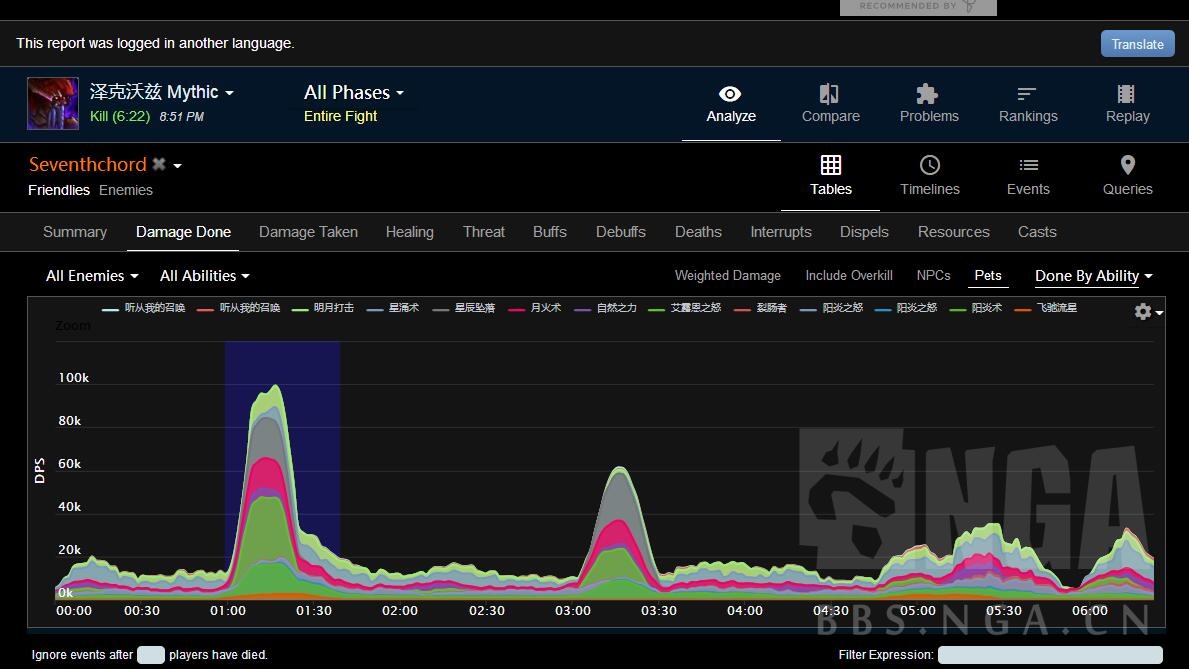
Task: Open the Interrupts tab
Action: click(x=780, y=232)
